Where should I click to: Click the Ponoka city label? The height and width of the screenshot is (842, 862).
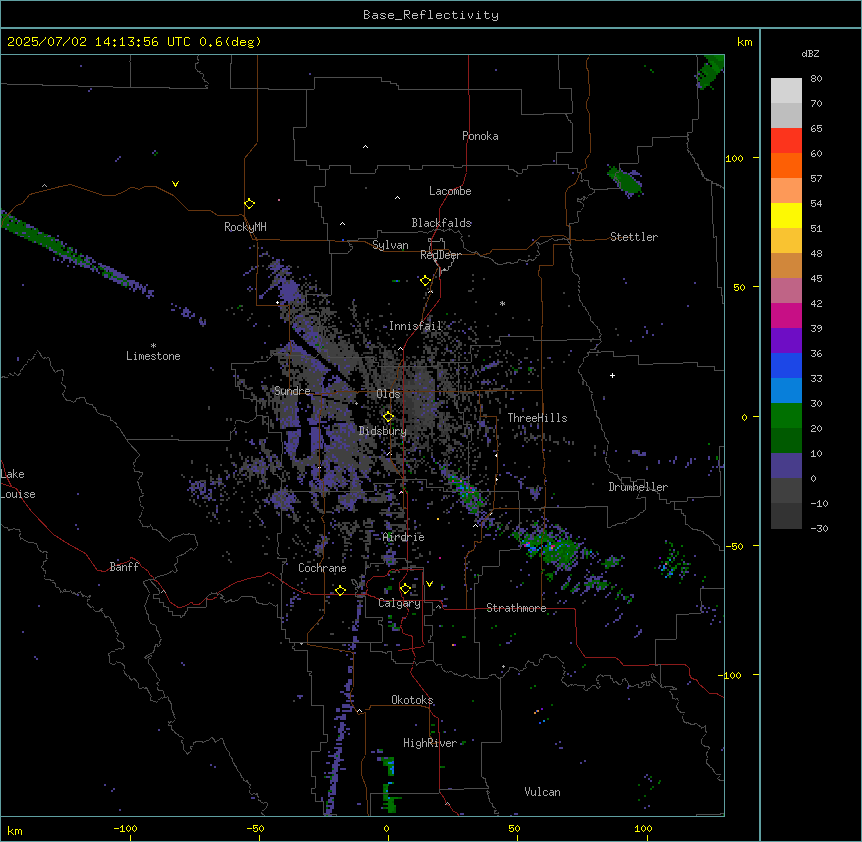[480, 136]
